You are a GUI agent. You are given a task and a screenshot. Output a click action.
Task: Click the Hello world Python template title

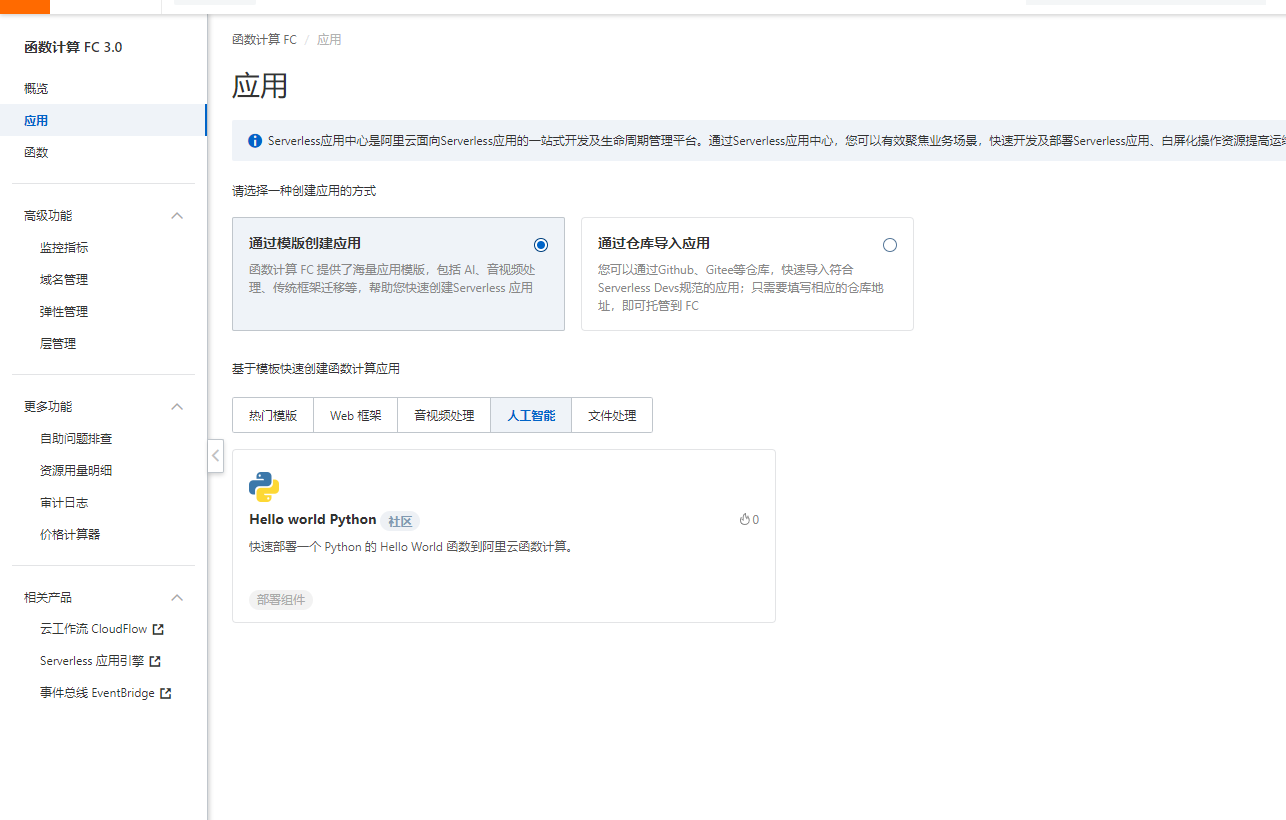pos(312,520)
